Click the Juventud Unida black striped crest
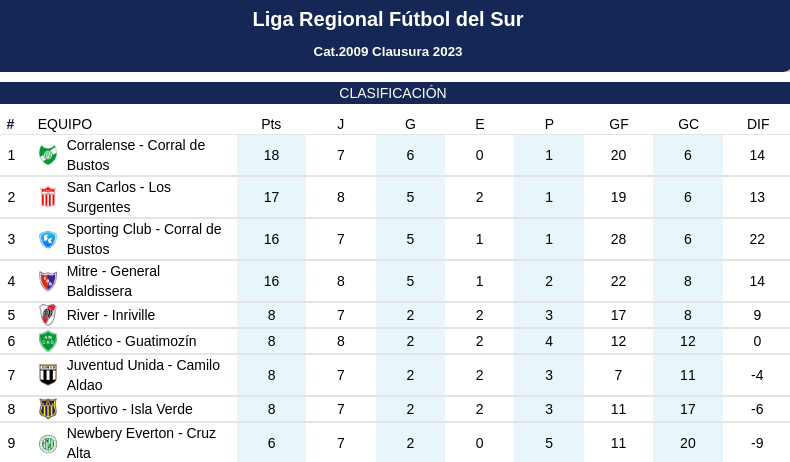Image resolution: width=790 pixels, height=462 pixels. (x=48, y=375)
